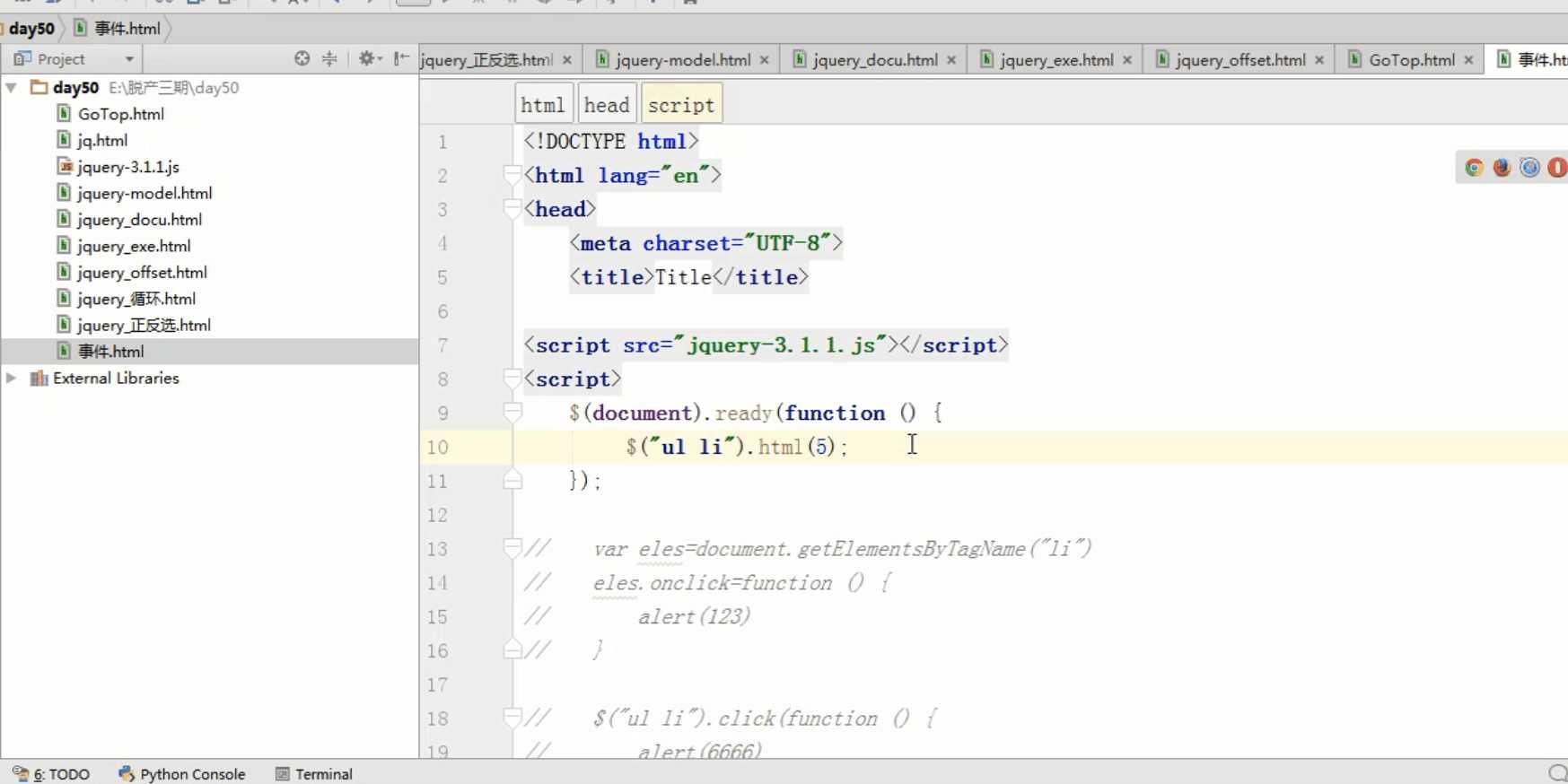
Task: Click the search icon at bottom right
Action: click(1557, 773)
